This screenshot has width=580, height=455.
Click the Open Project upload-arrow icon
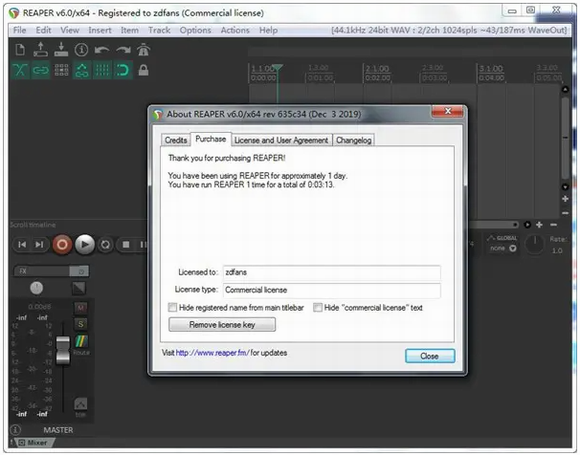[x=41, y=50]
